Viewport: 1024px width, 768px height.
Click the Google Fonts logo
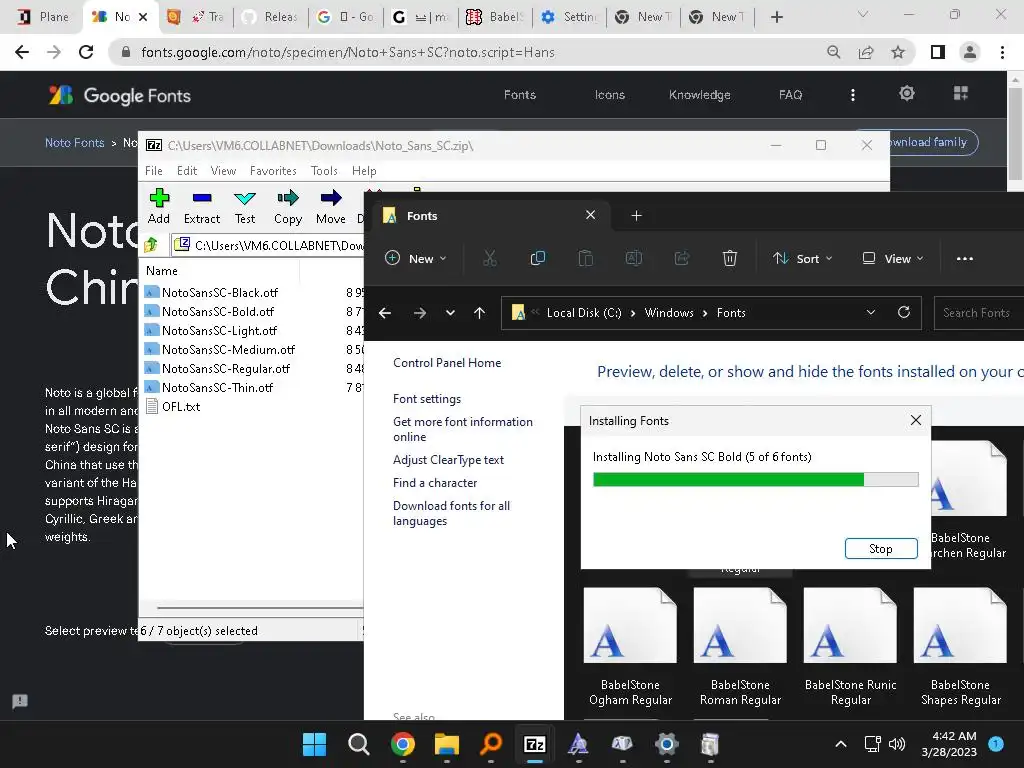point(120,95)
